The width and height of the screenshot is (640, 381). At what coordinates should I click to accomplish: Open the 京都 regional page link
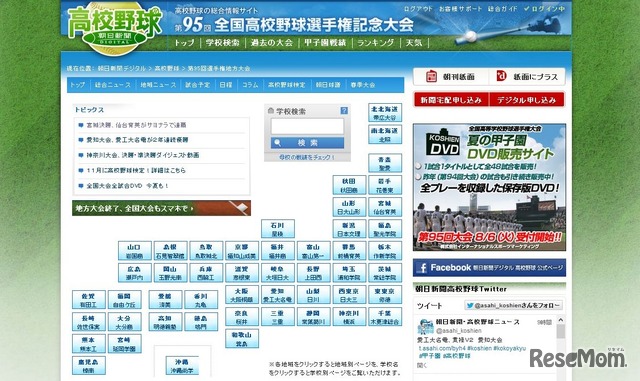[242, 247]
